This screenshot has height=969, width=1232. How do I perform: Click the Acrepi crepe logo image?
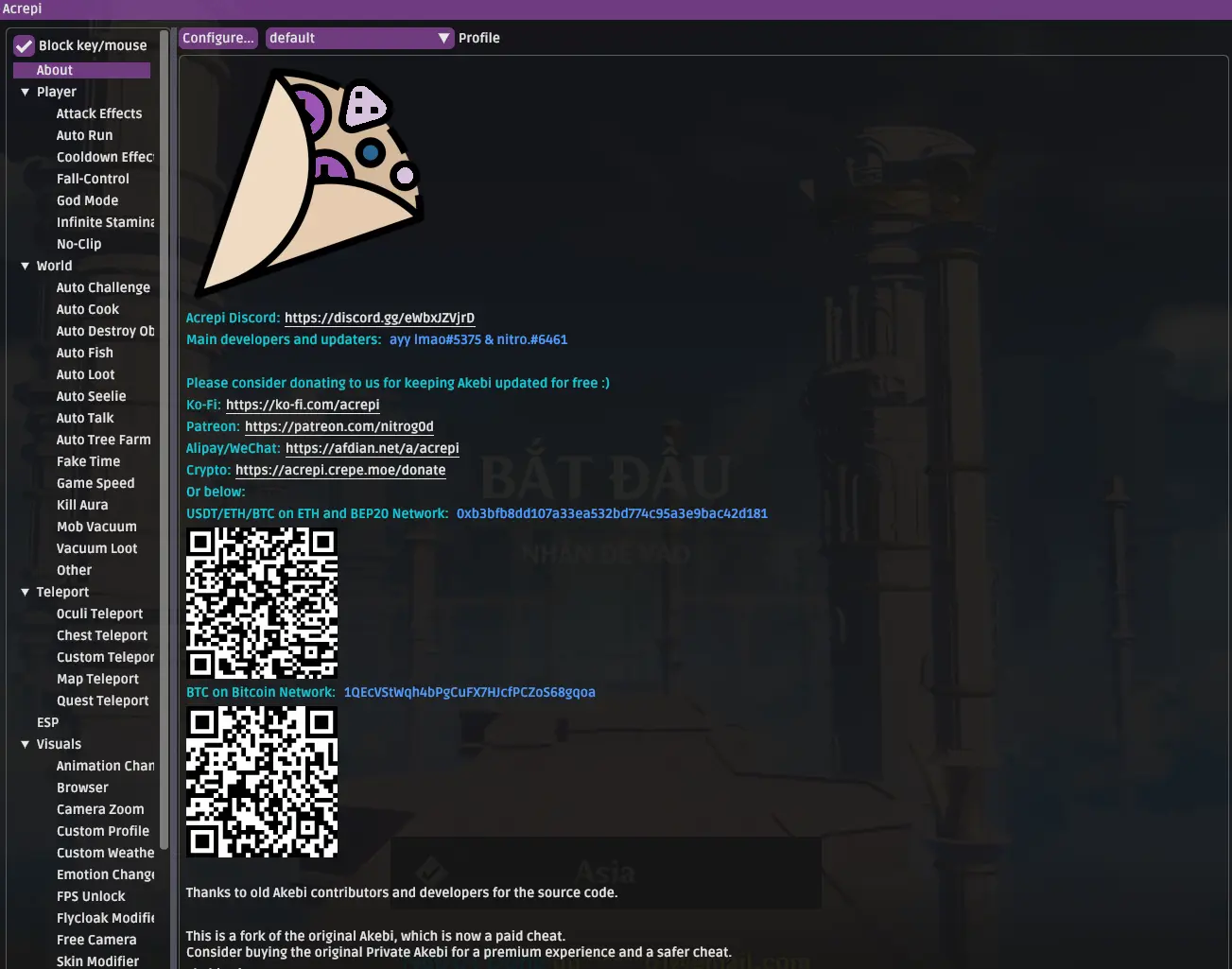pyautogui.click(x=309, y=183)
